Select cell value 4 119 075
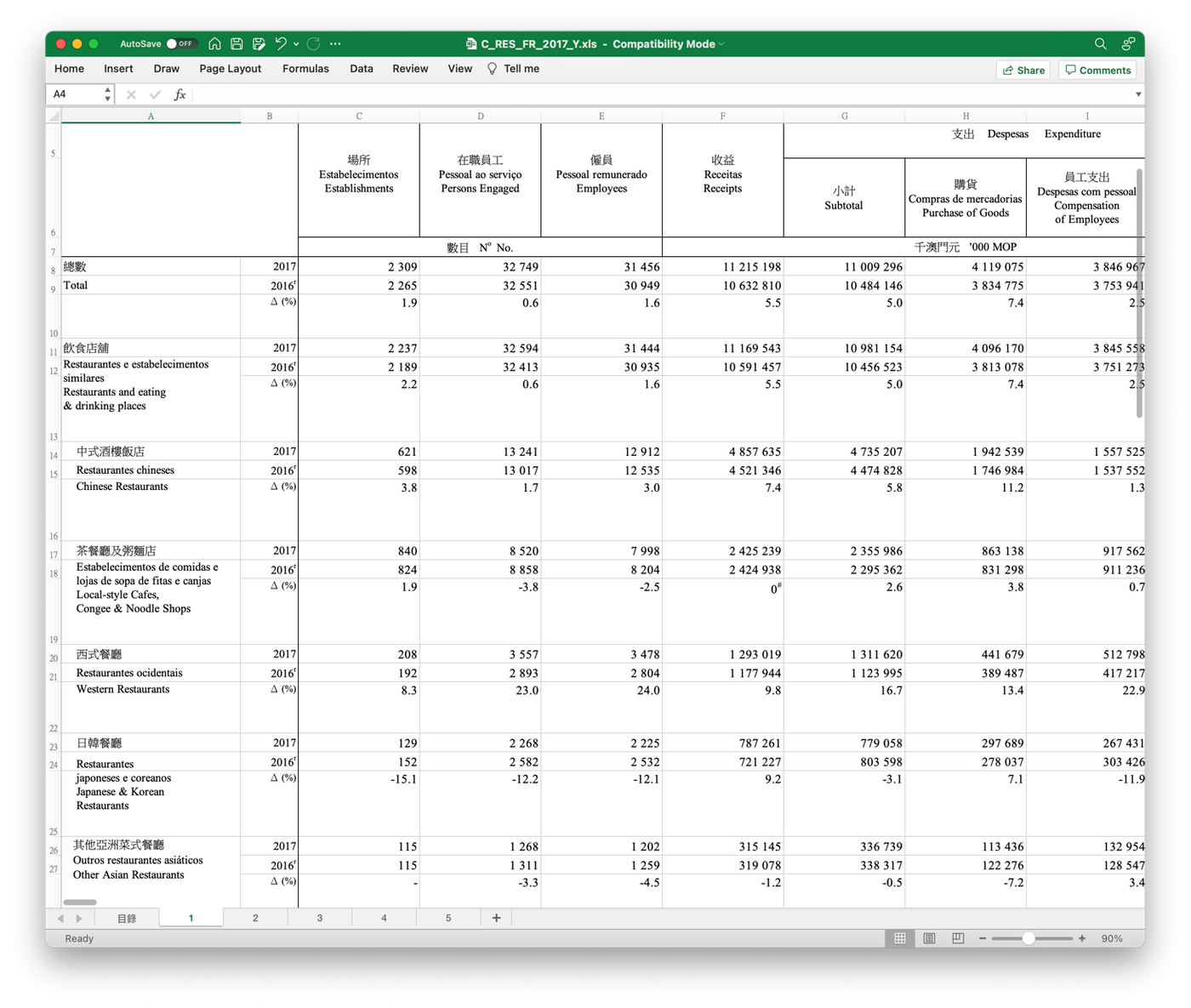1191x1008 pixels. (966, 267)
